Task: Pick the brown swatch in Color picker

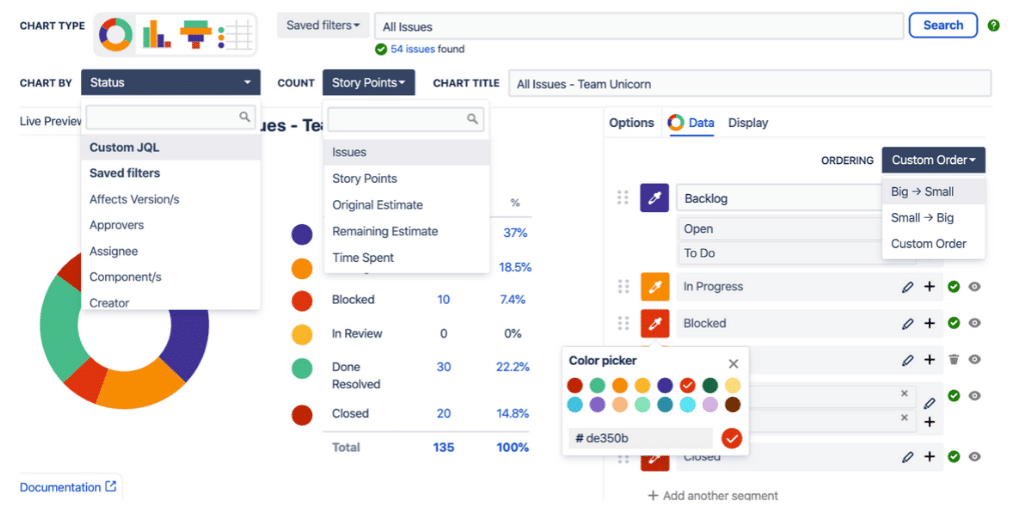Action: 733,404
